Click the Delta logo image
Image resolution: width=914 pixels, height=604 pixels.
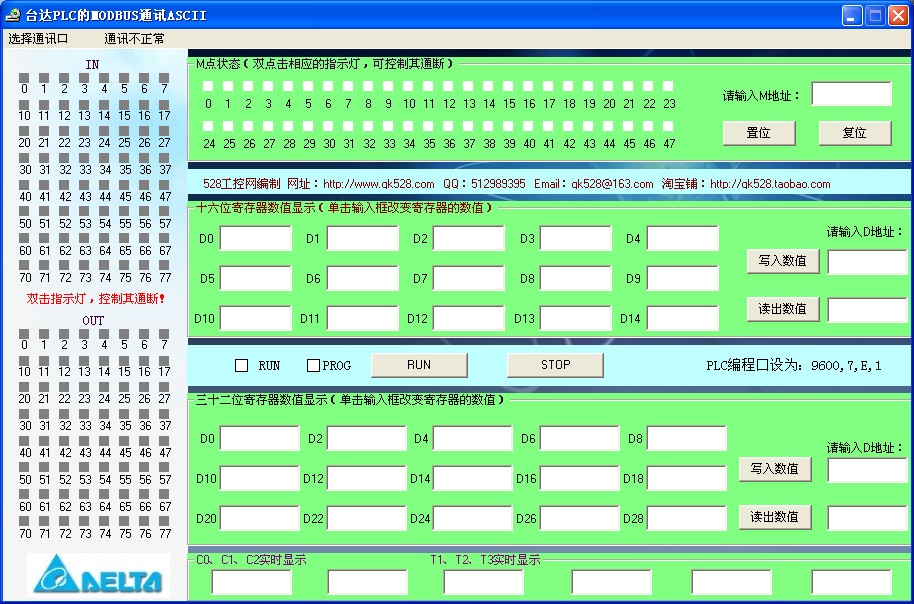coord(98,577)
